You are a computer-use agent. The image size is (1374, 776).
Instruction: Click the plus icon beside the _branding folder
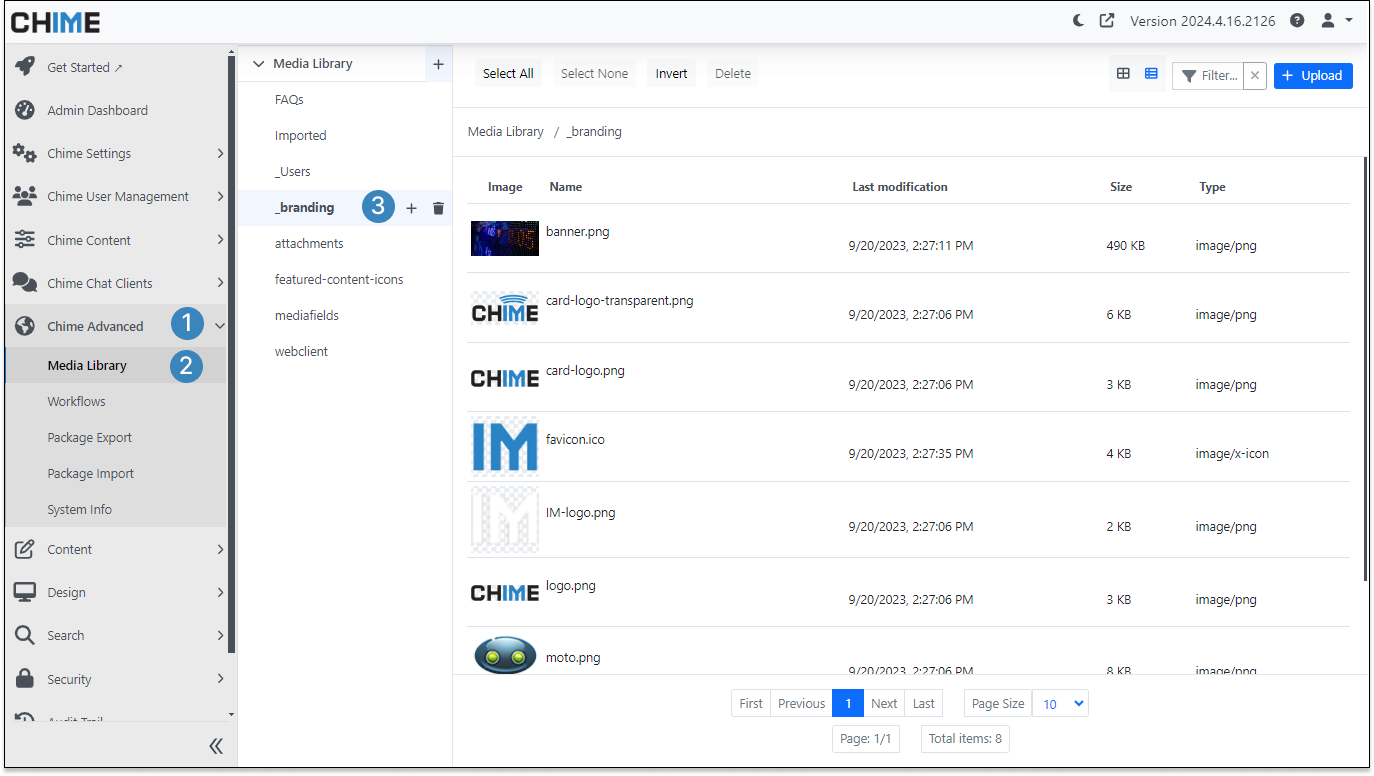411,207
